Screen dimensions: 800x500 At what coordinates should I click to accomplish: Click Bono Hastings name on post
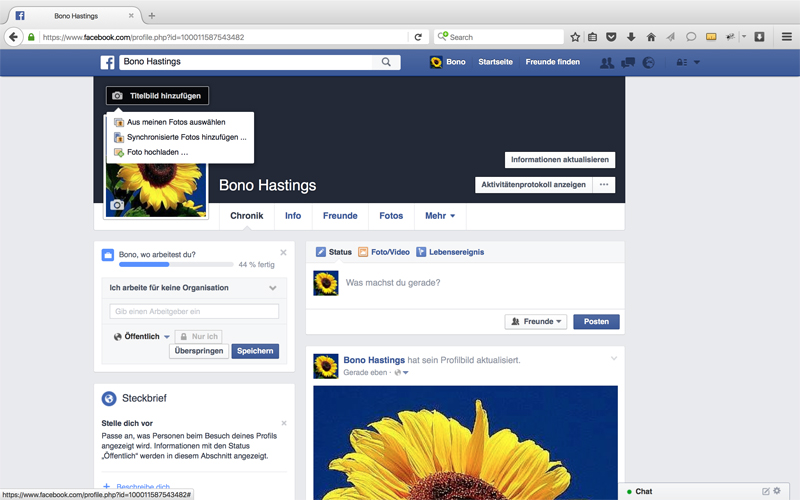374,360
